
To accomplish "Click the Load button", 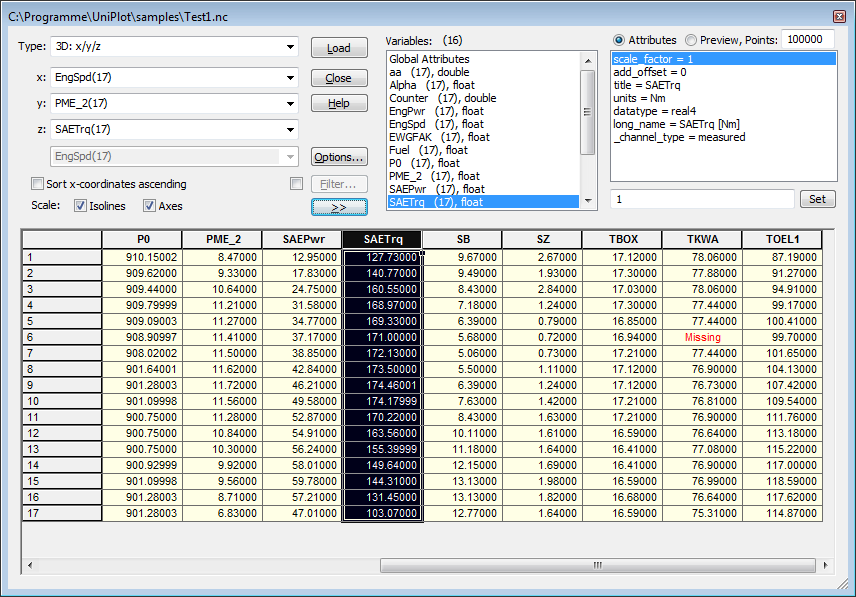I will 339,48.
